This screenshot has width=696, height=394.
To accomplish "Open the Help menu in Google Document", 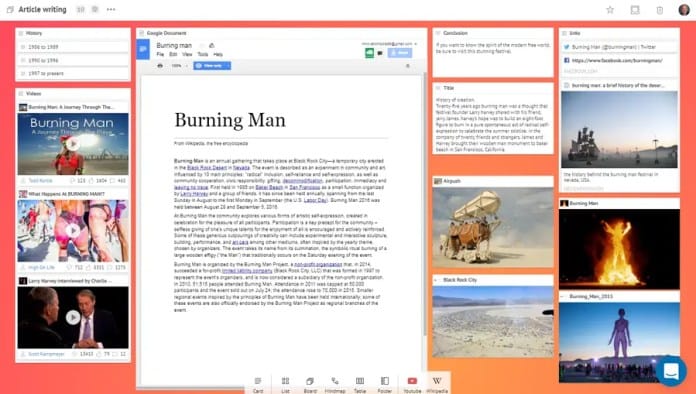I will coord(218,54).
